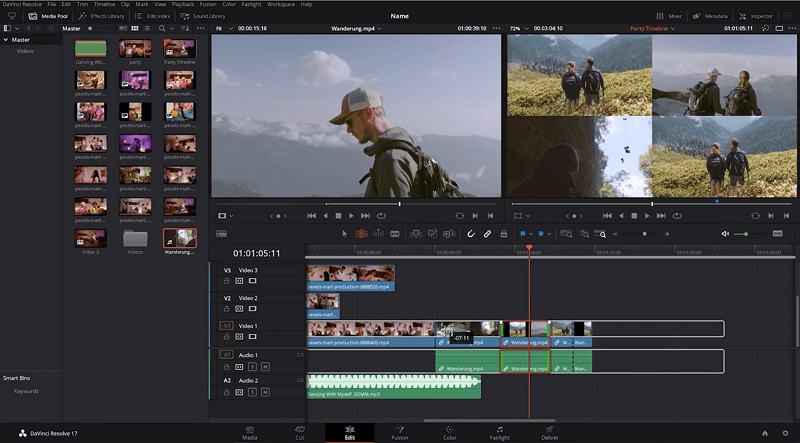Open the marker color dropdown arrow
Screen dimensions: 800x443
[549, 234]
